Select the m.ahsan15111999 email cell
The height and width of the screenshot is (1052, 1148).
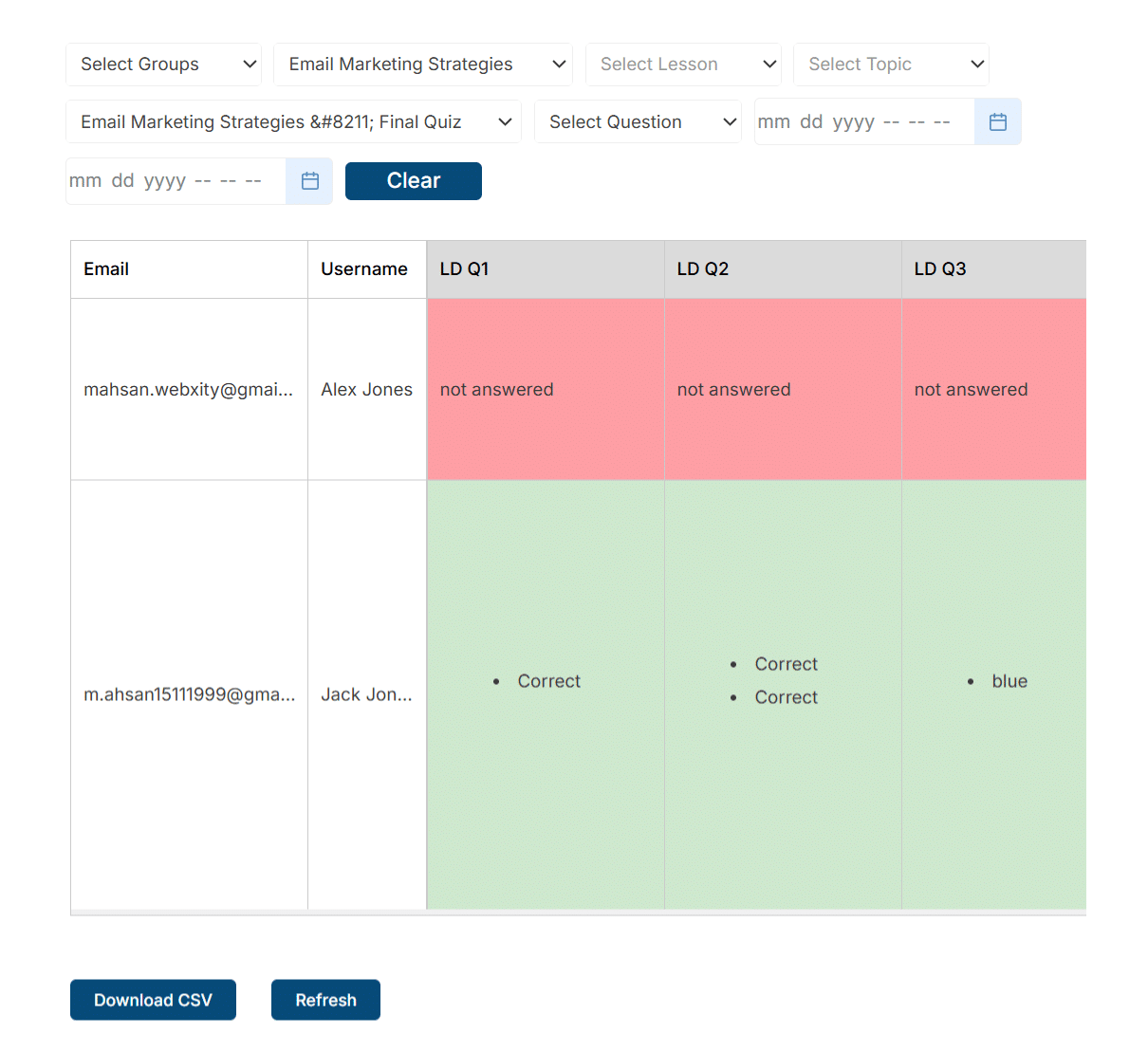point(189,694)
